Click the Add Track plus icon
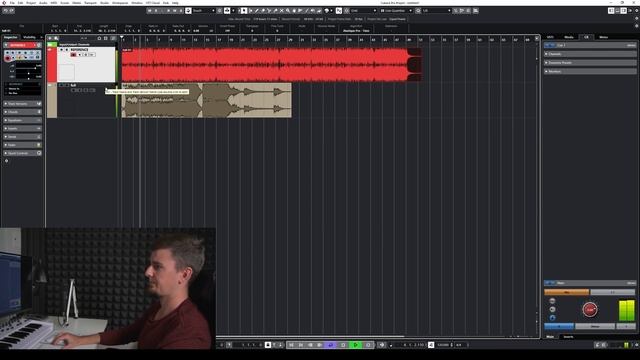Image resolution: width=640 pixels, height=360 pixels. 50,38
